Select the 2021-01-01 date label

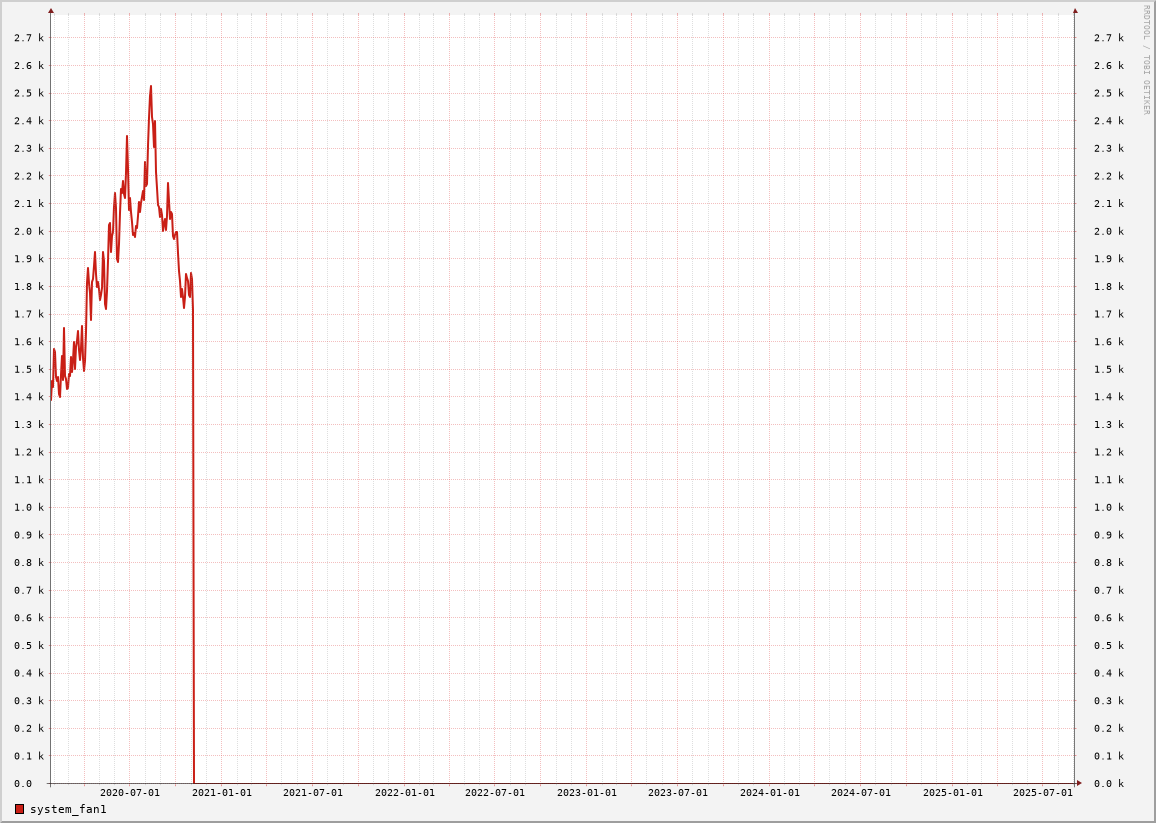tap(222, 793)
